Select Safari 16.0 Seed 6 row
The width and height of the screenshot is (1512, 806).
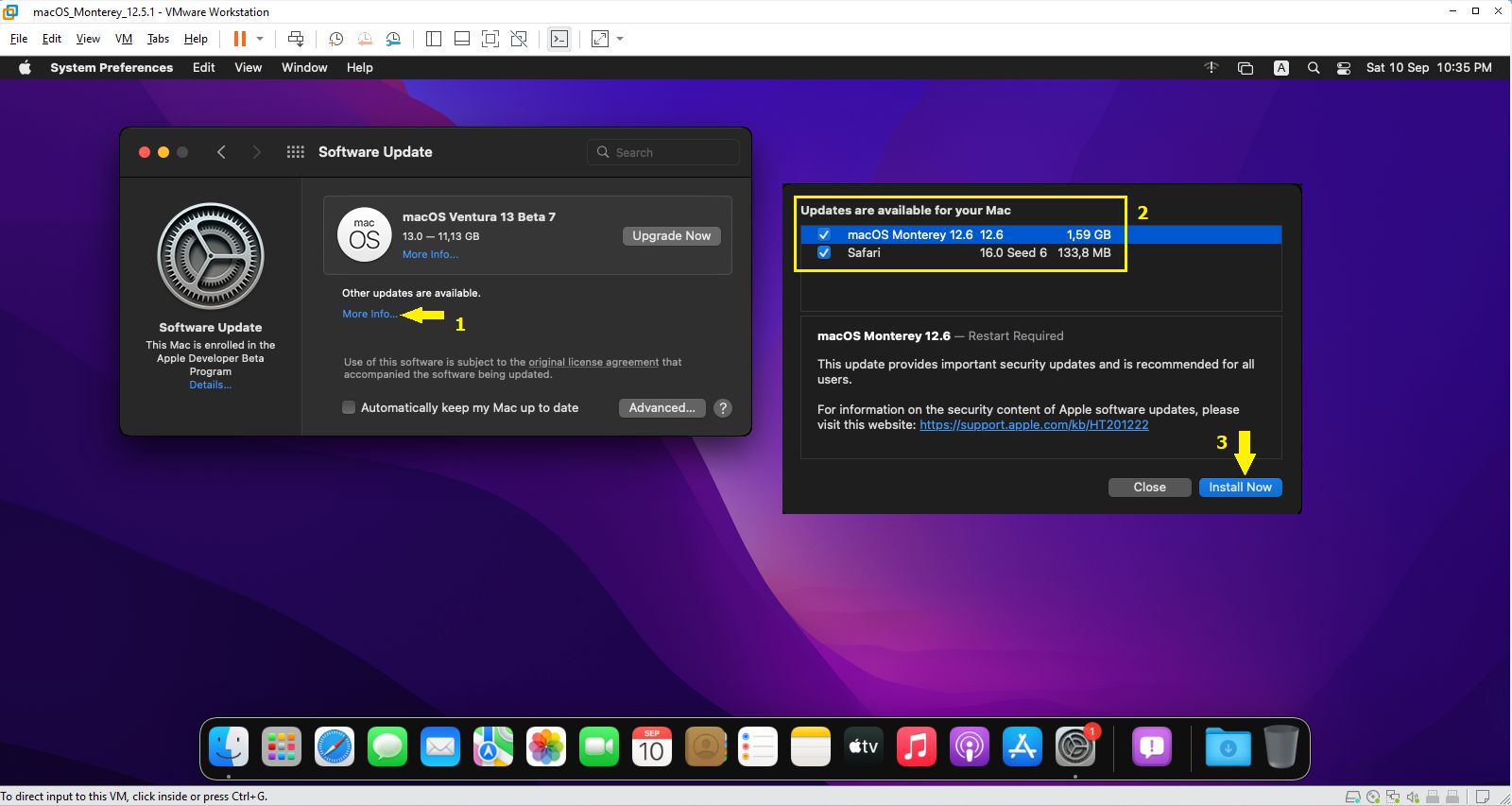coord(1041,252)
